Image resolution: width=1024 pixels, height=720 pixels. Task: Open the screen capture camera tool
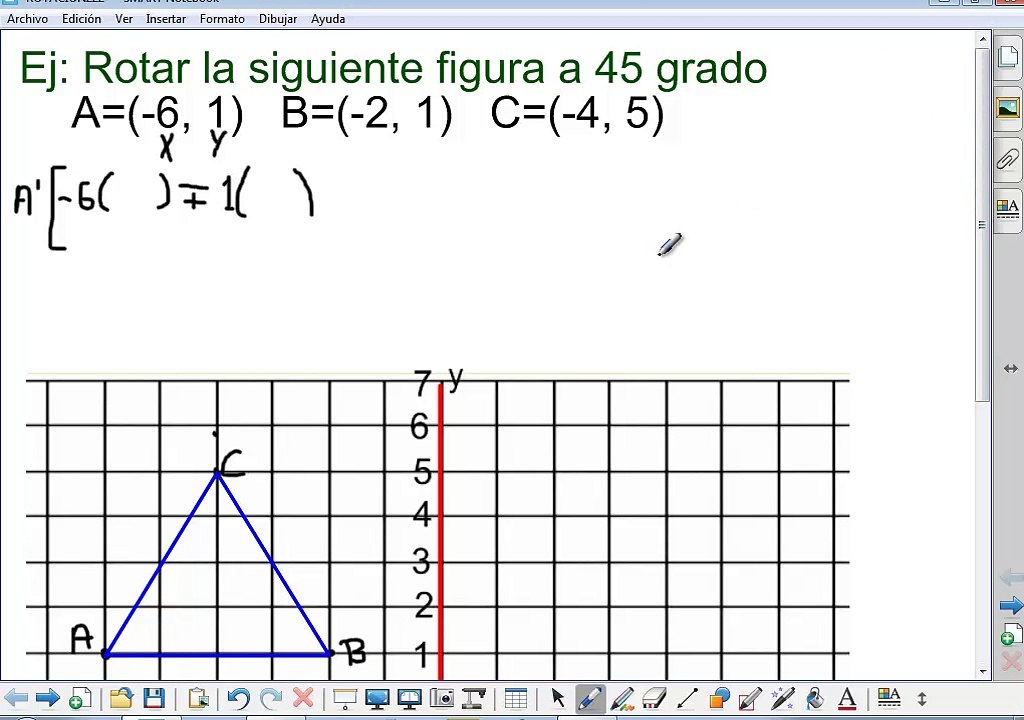(x=442, y=698)
